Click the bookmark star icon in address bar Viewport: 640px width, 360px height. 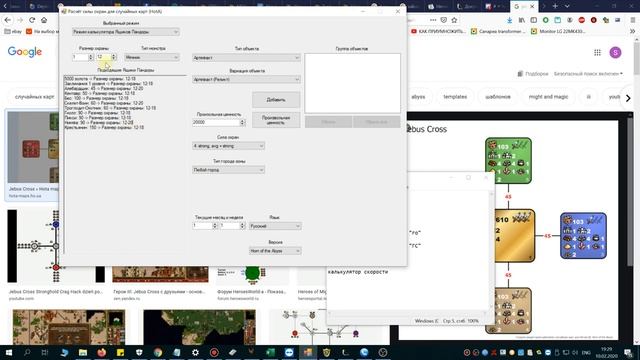pos(454,20)
